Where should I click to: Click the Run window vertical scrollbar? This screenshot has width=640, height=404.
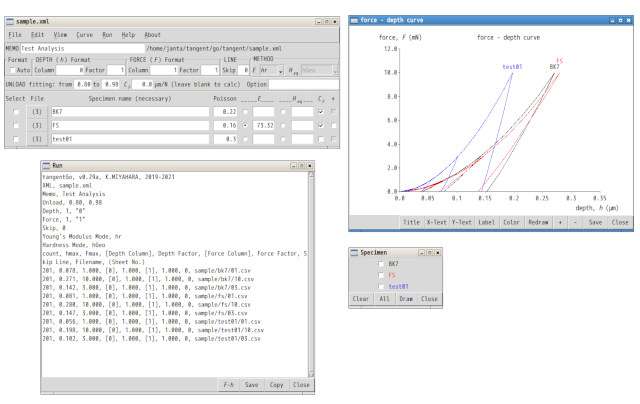click(x=311, y=274)
